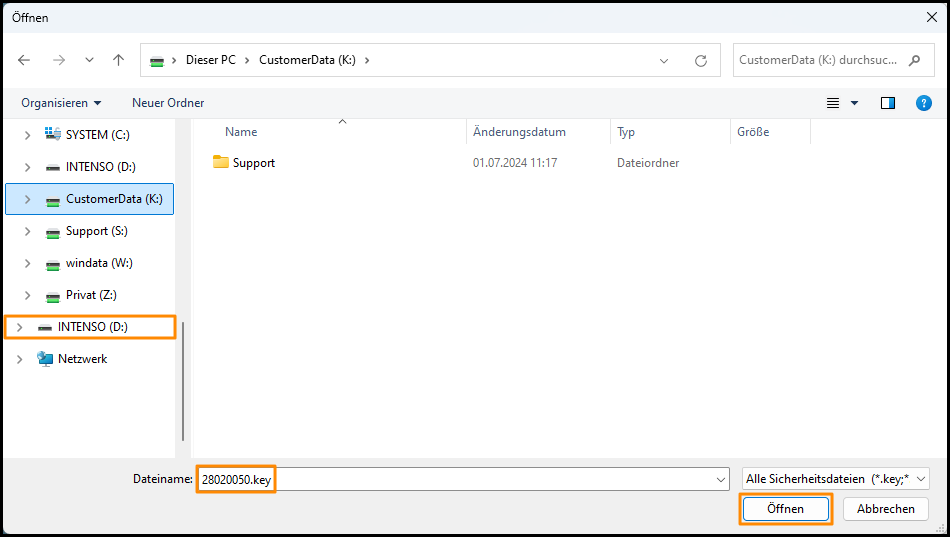Open recent locations chevron next to forward arrow
The height and width of the screenshot is (537, 950).
coord(89,60)
